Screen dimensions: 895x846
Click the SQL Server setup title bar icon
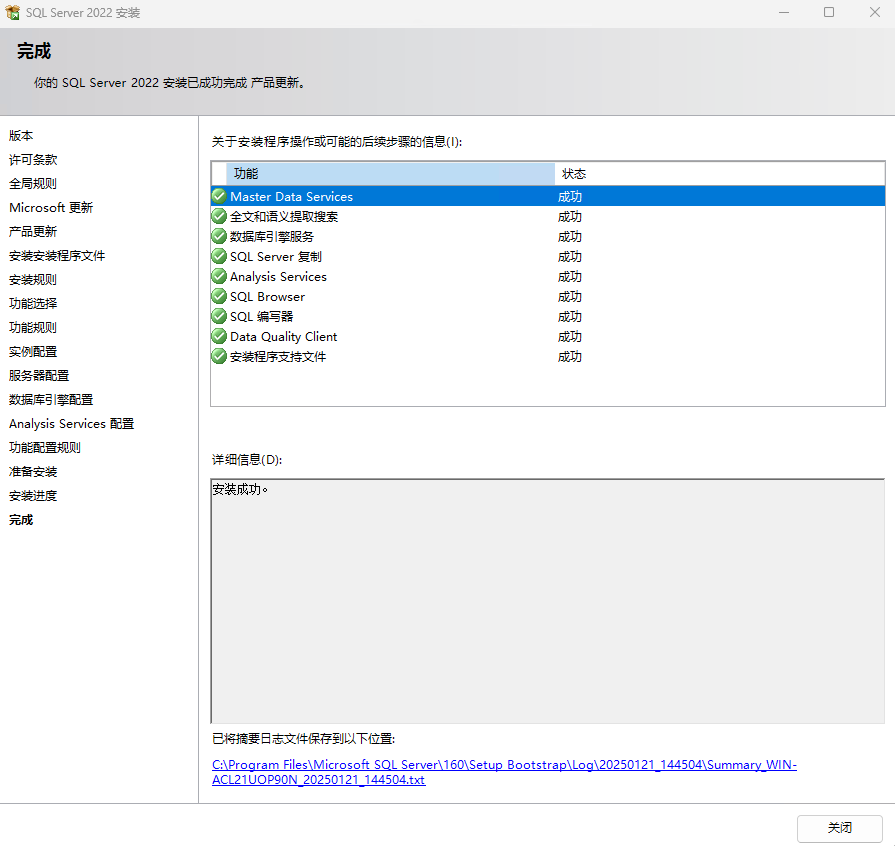tap(13, 13)
